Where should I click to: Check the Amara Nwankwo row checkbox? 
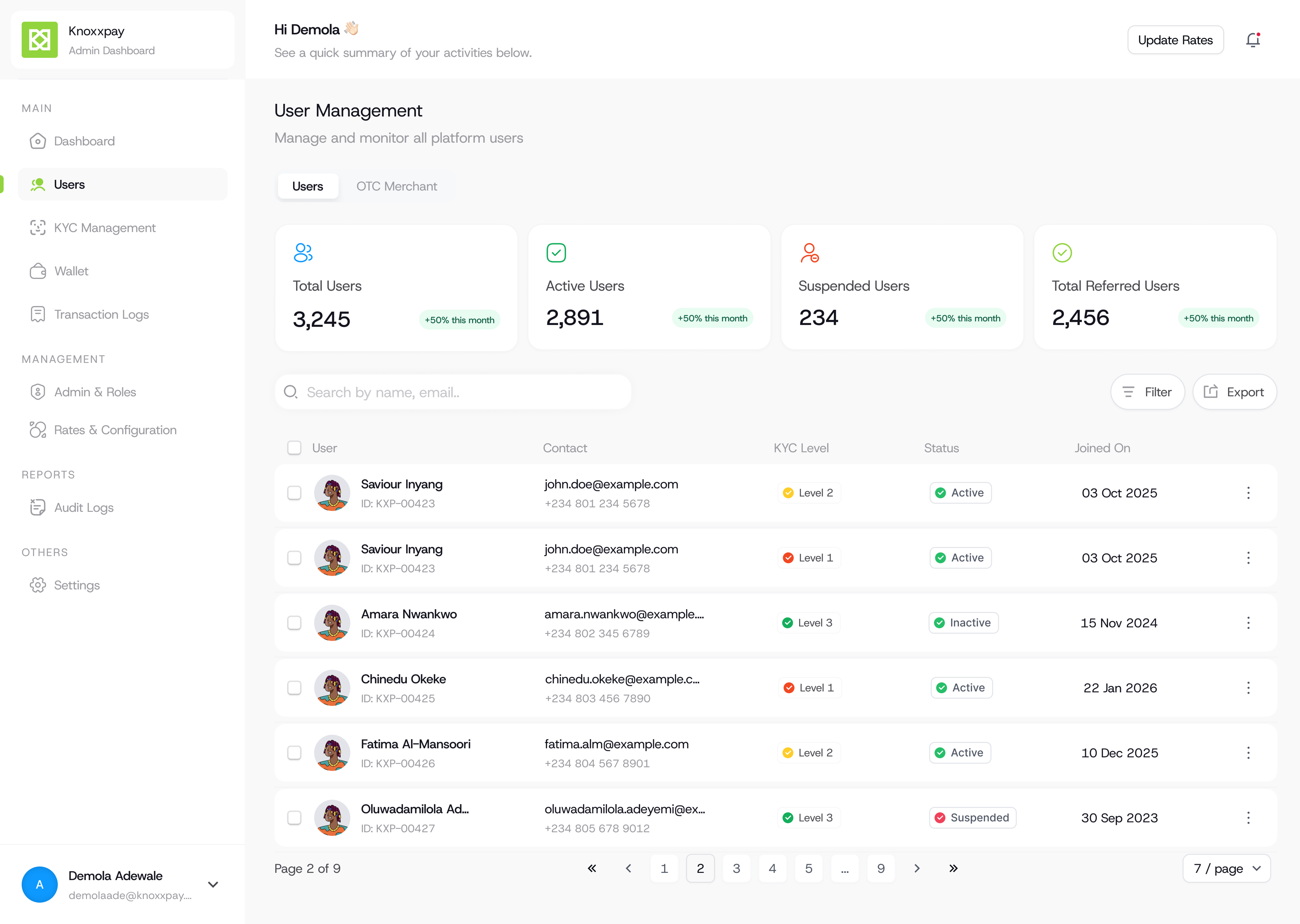point(294,623)
